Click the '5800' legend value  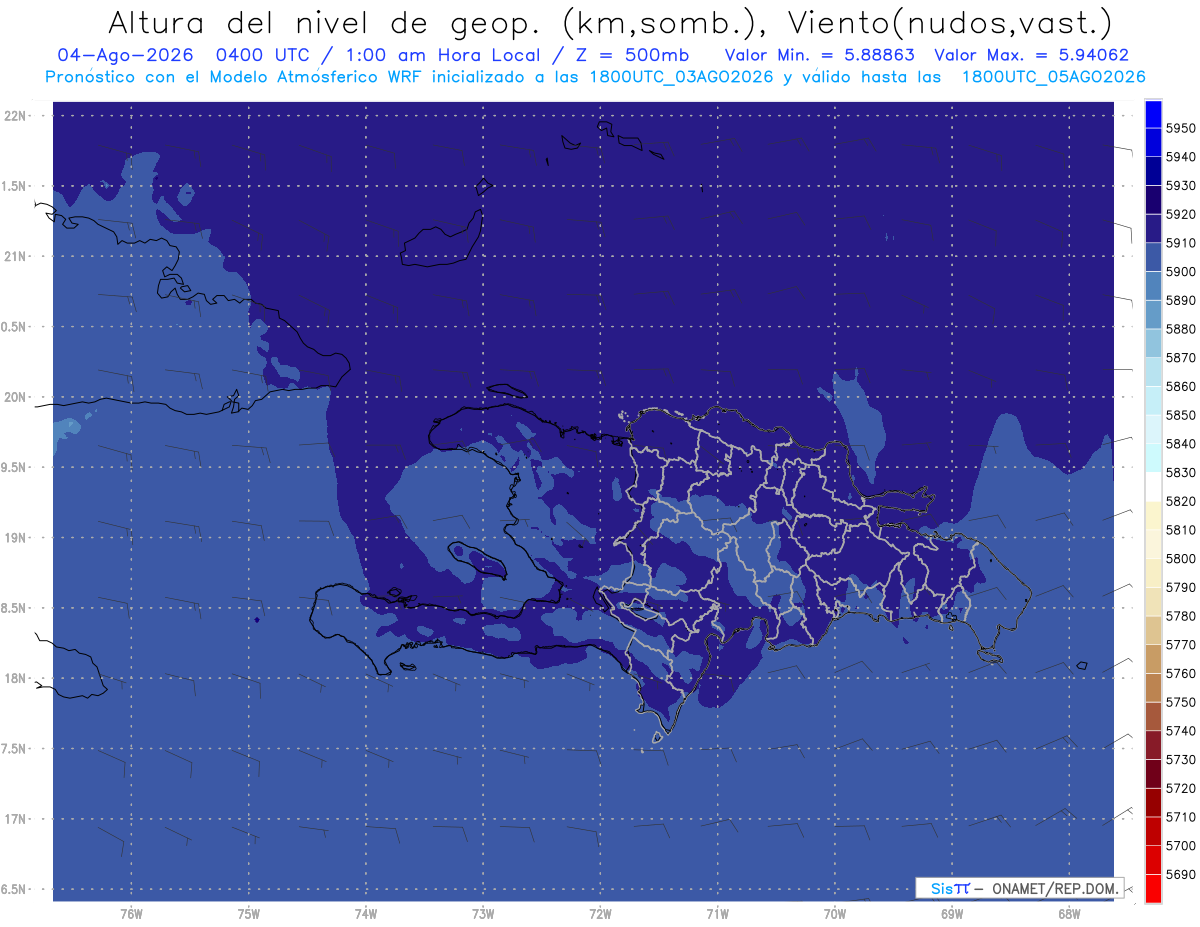pyautogui.click(x=1180, y=558)
